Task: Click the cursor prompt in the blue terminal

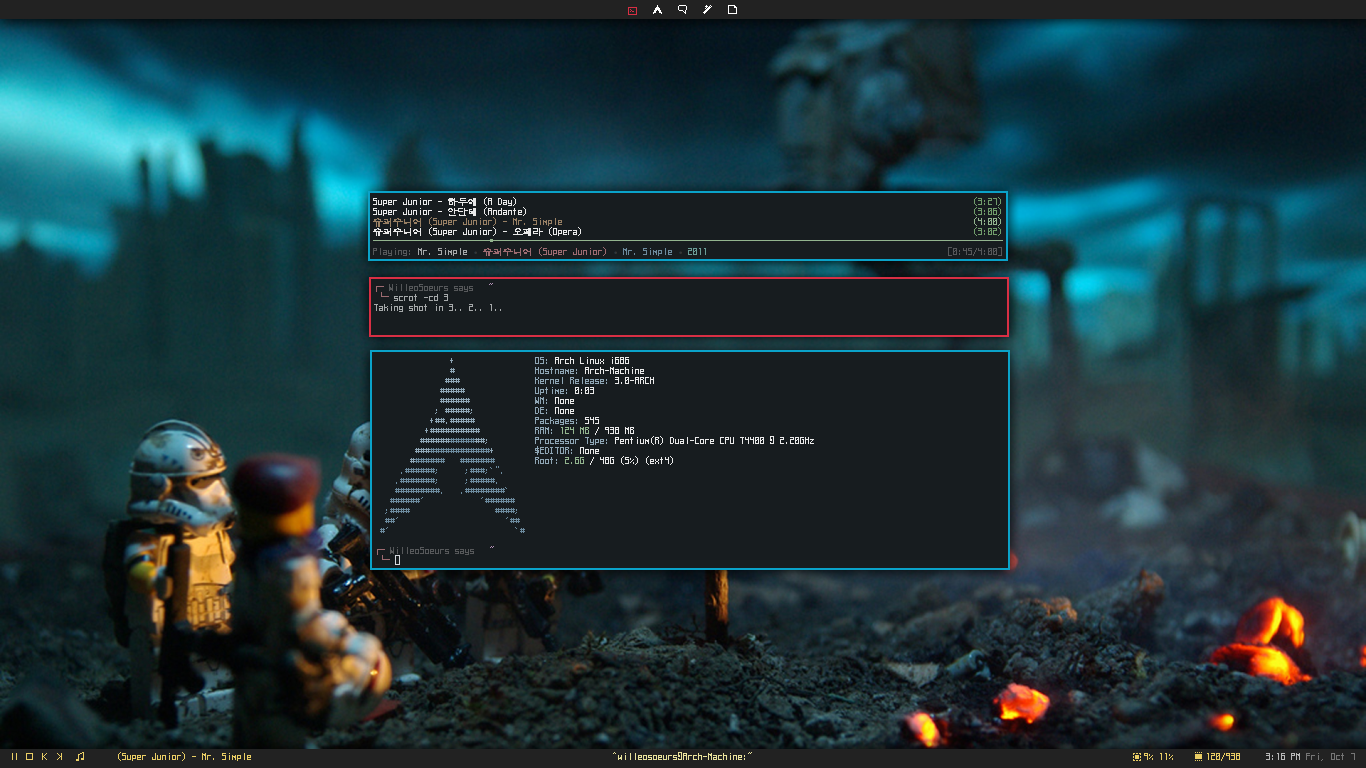Action: point(397,560)
